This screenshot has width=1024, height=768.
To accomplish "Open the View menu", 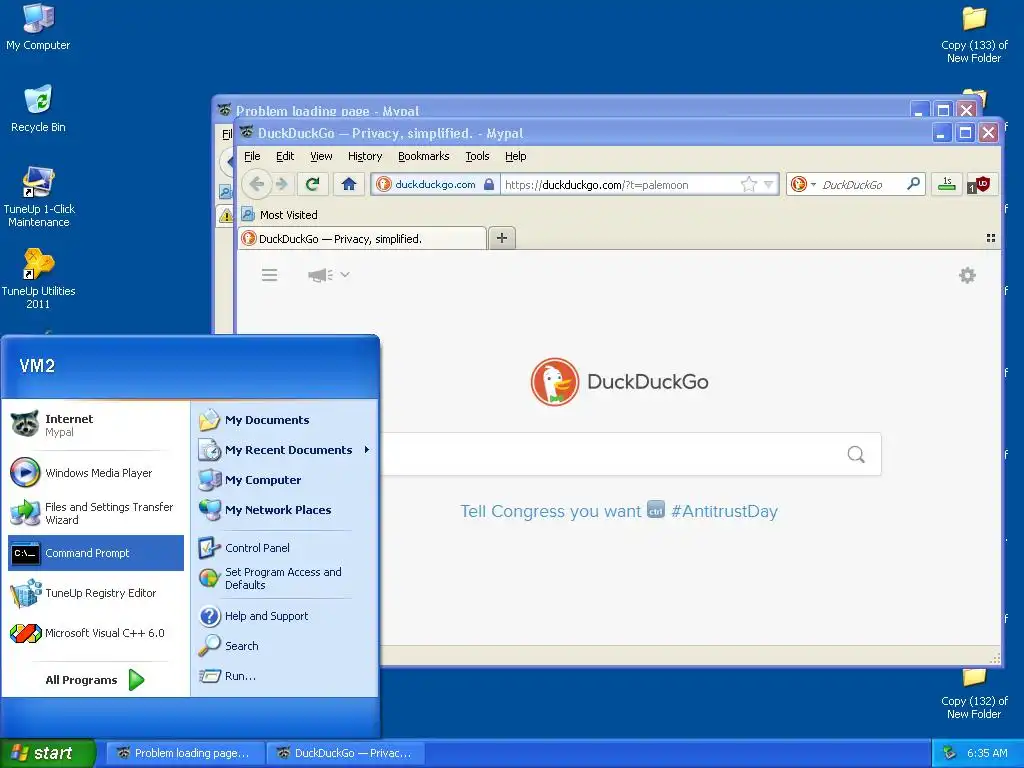I will (321, 156).
